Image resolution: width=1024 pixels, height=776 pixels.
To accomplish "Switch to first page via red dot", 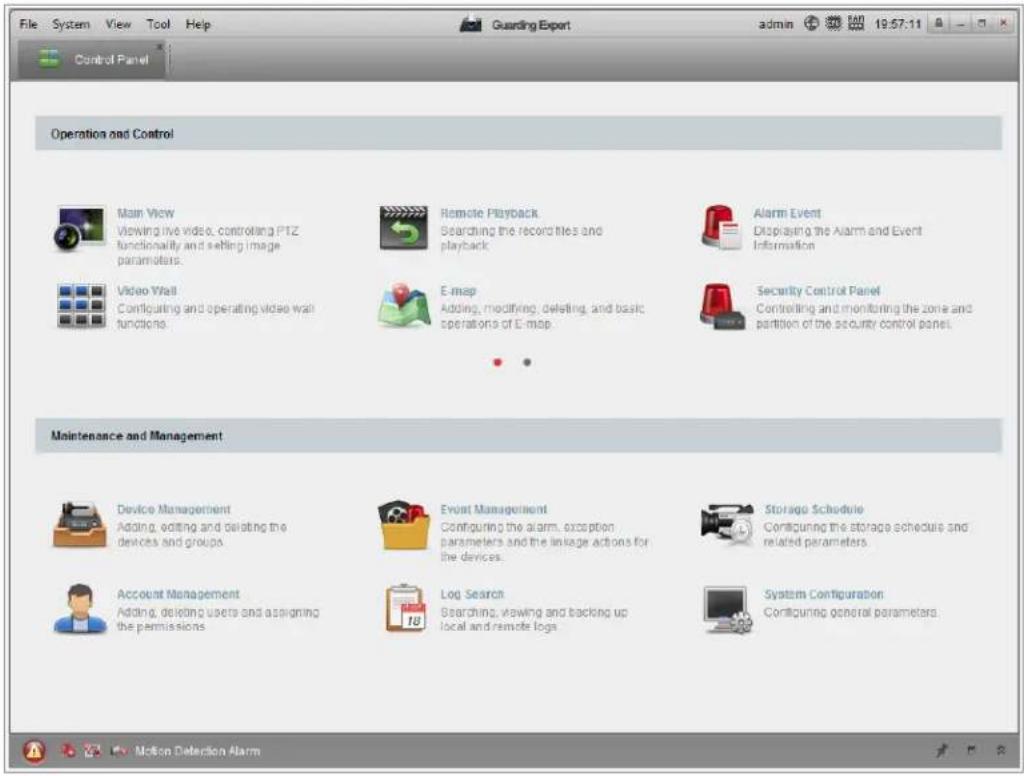I will (x=498, y=362).
